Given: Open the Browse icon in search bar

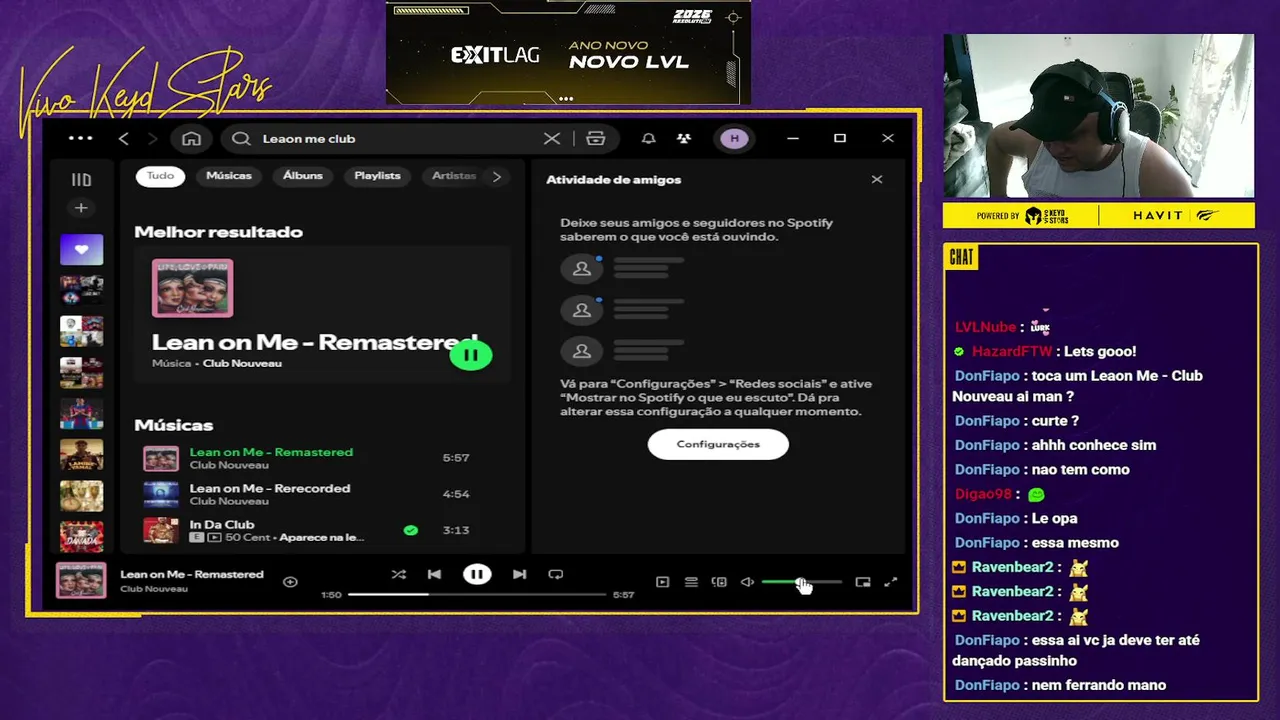Looking at the screenshot, I should point(596,138).
